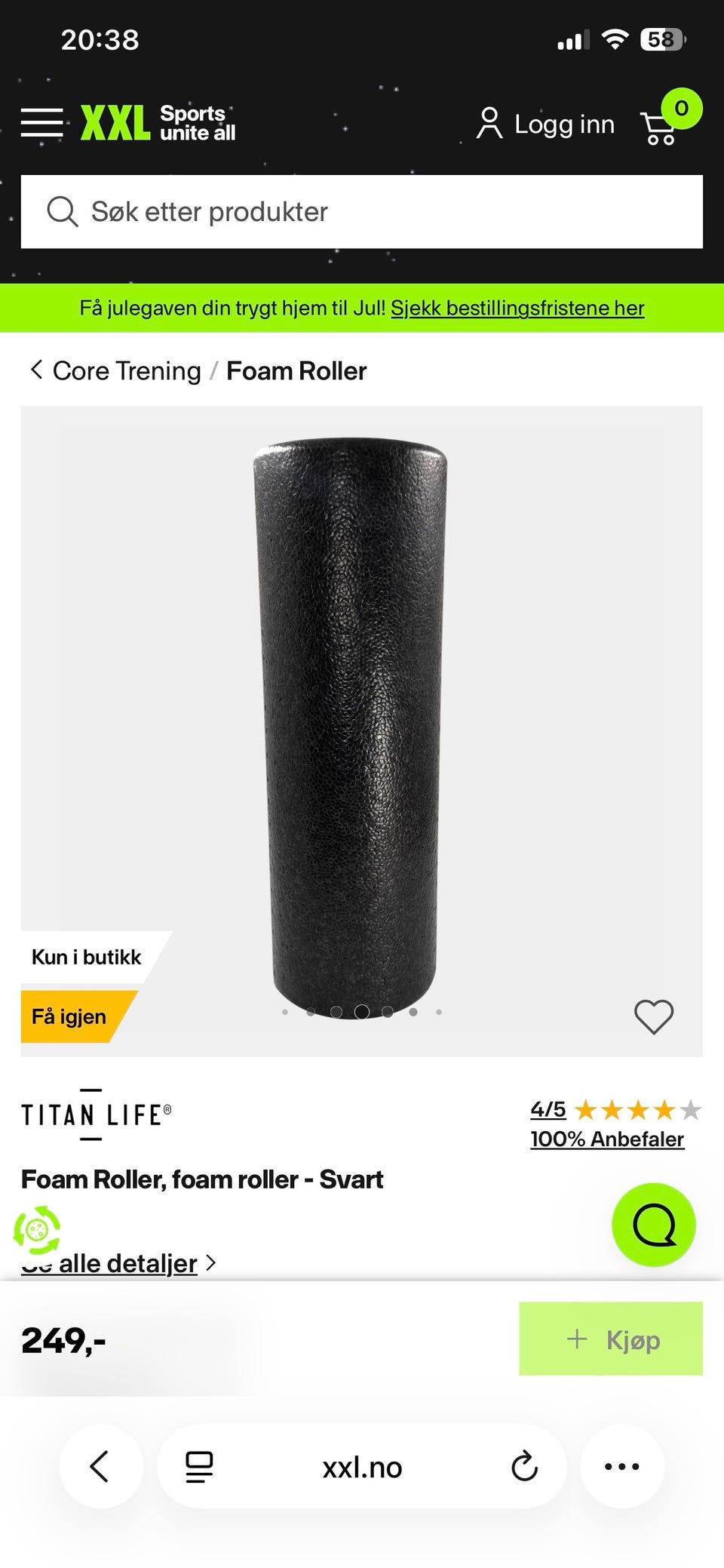Click the Kjøp buy button

pyautogui.click(x=611, y=1339)
